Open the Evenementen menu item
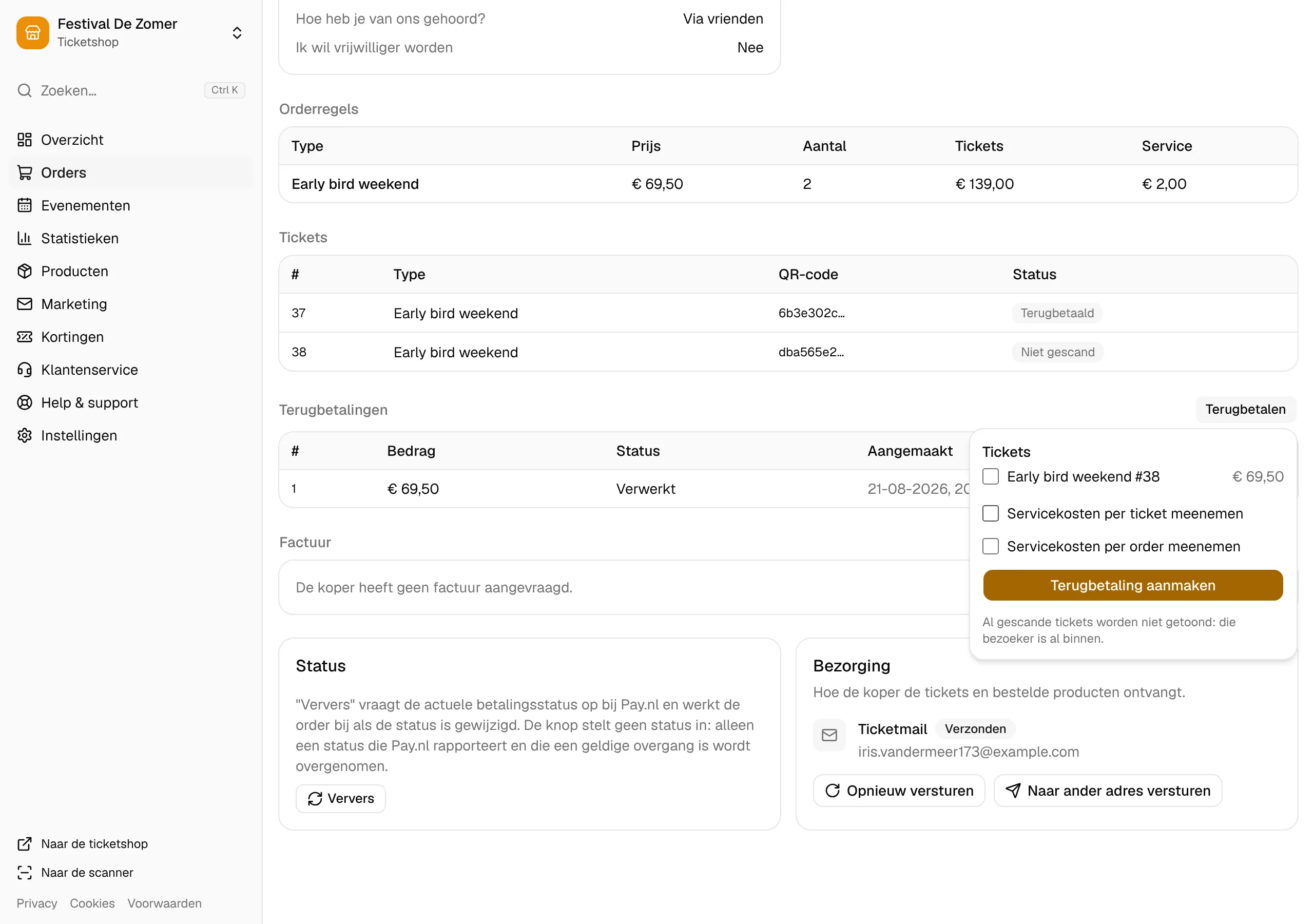 tap(131, 205)
